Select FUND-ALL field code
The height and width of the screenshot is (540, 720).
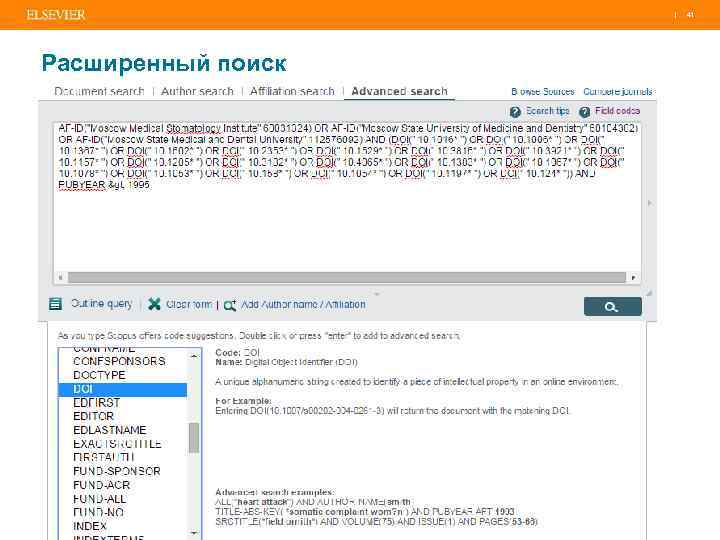[100, 499]
